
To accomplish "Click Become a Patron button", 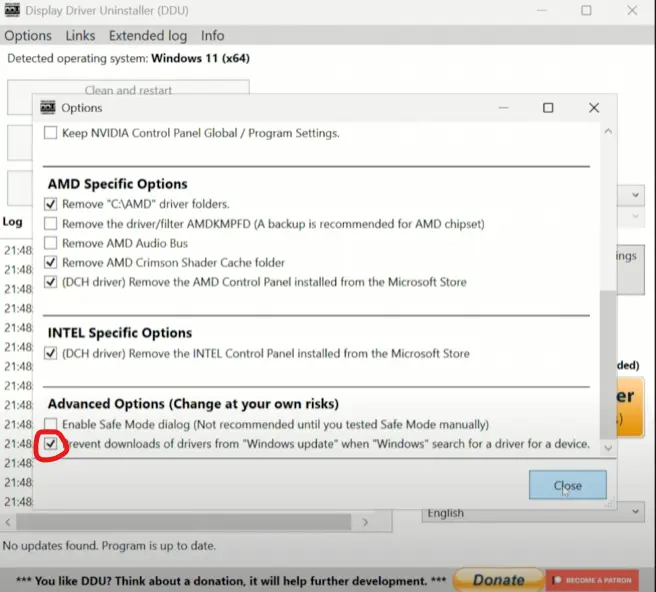I will point(592,580).
